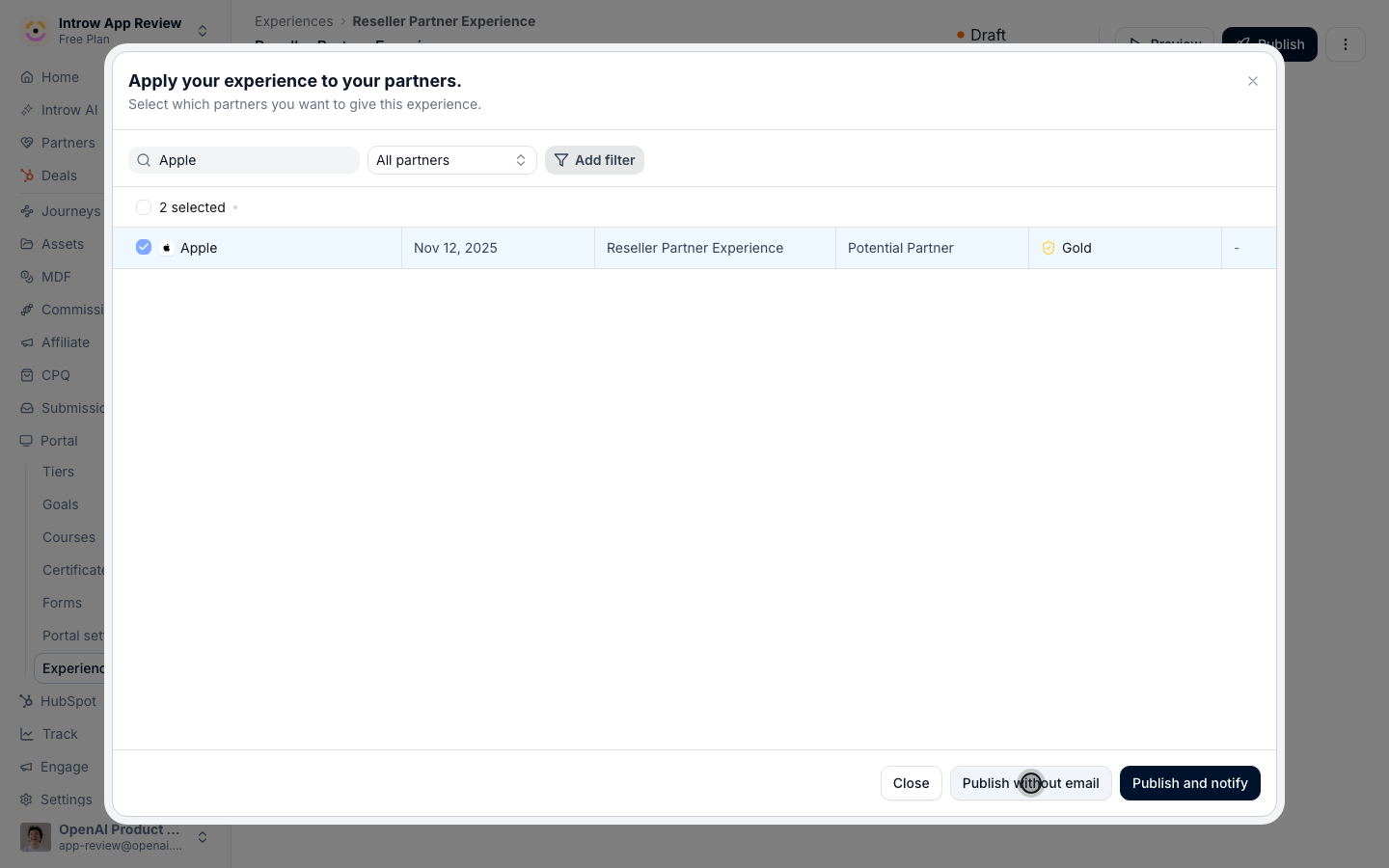The width and height of the screenshot is (1389, 868).
Task: Select Forms in Portal submenu
Action: (x=62, y=603)
